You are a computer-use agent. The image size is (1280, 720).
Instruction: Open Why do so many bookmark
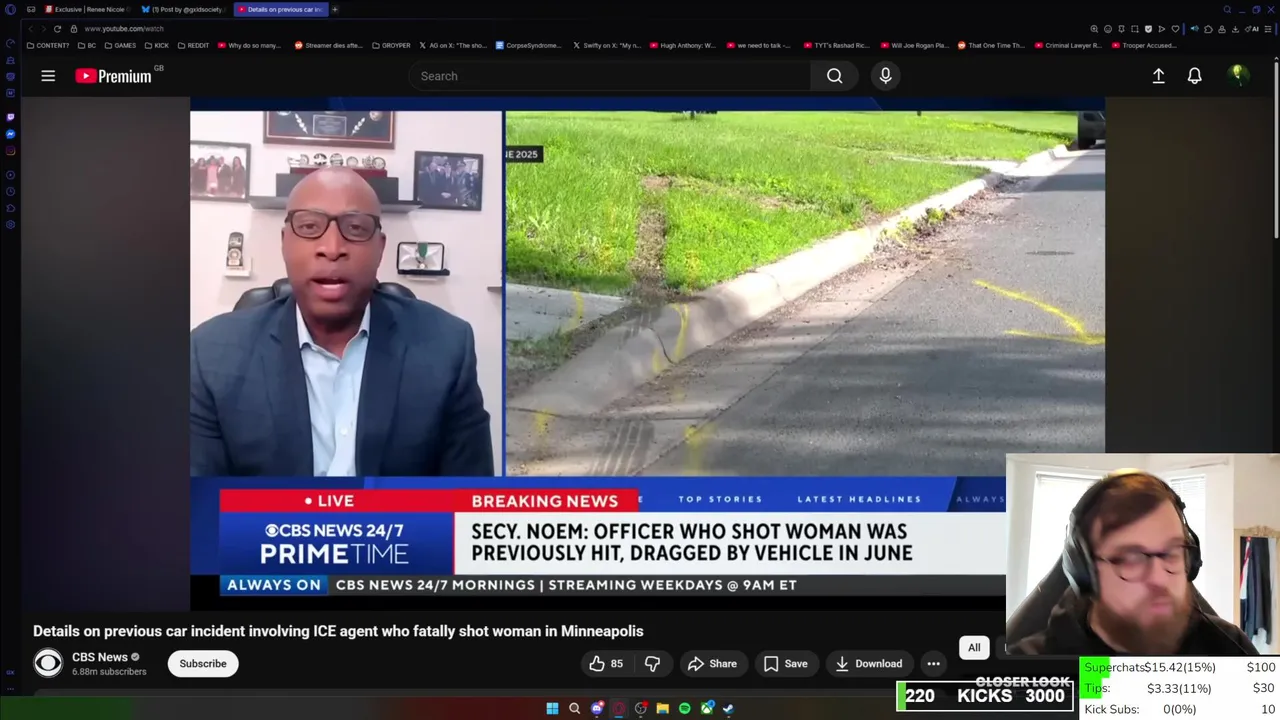coord(250,45)
